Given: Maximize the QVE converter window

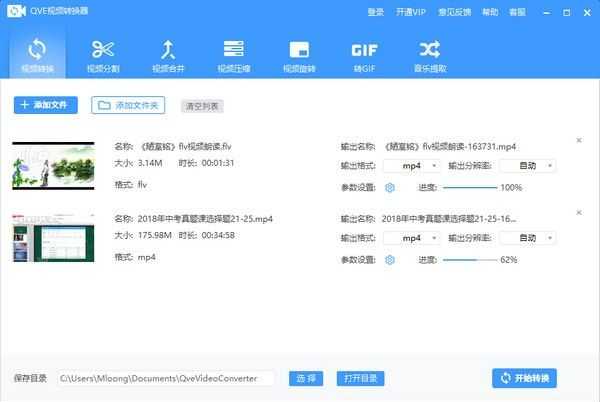Looking at the screenshot, I should click(567, 13).
